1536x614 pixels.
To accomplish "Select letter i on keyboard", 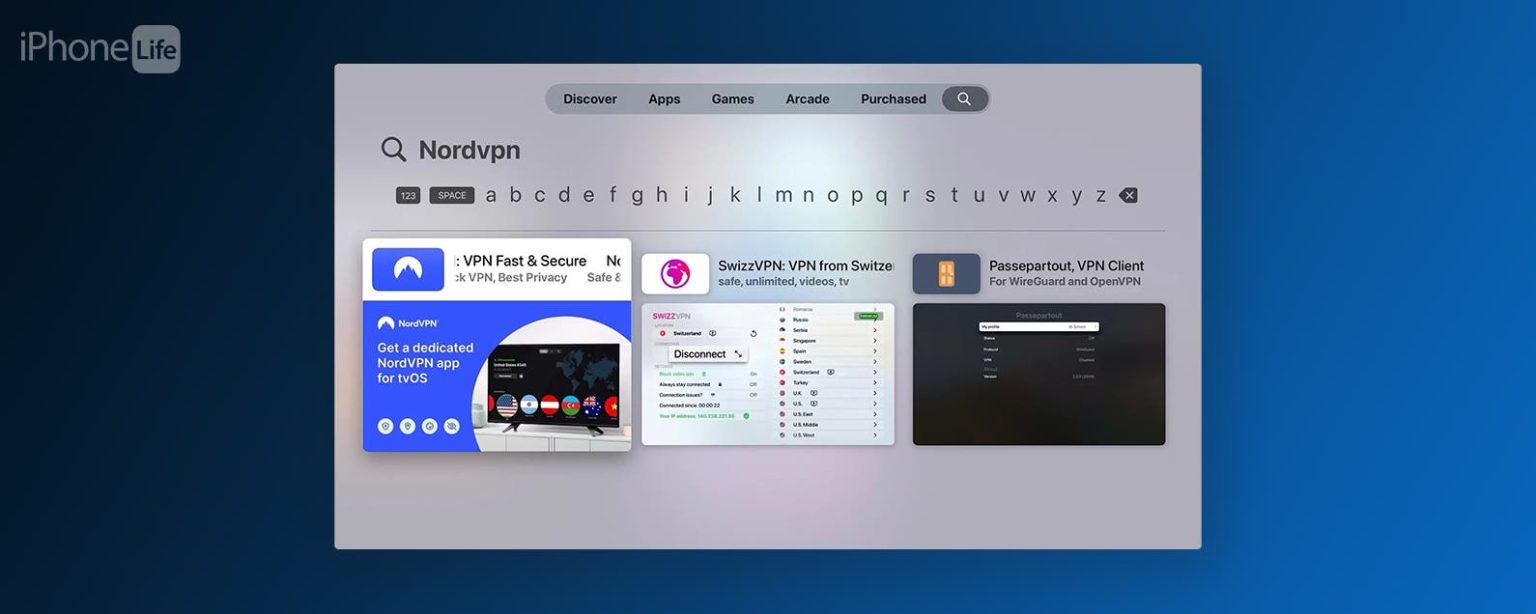I will point(686,196).
